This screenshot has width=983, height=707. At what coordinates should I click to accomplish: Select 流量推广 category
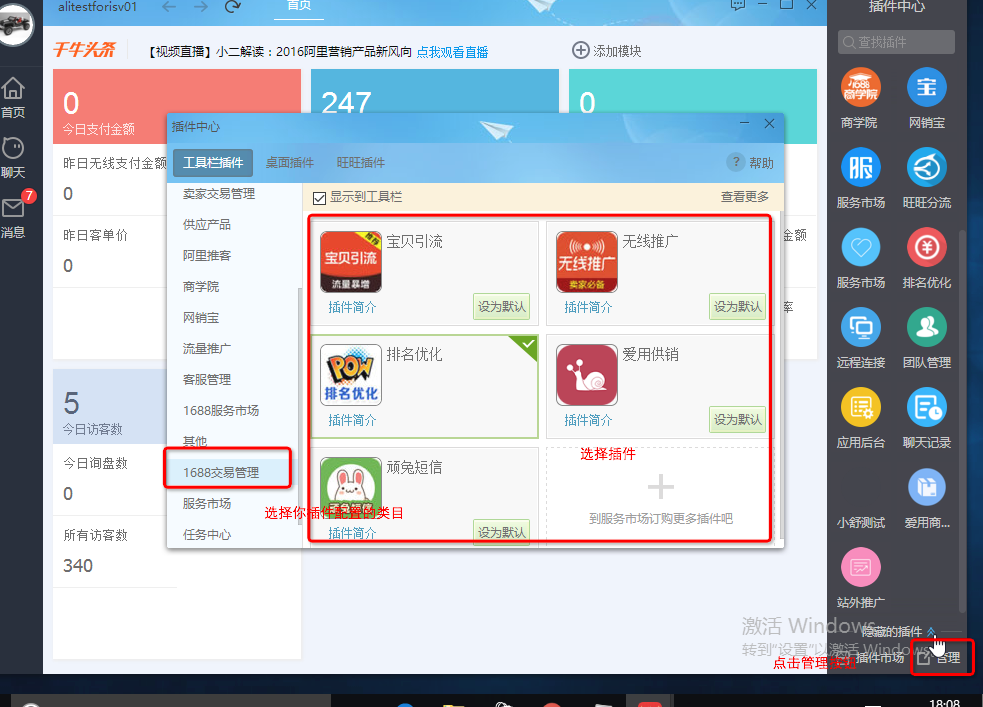pyautogui.click(x=206, y=348)
